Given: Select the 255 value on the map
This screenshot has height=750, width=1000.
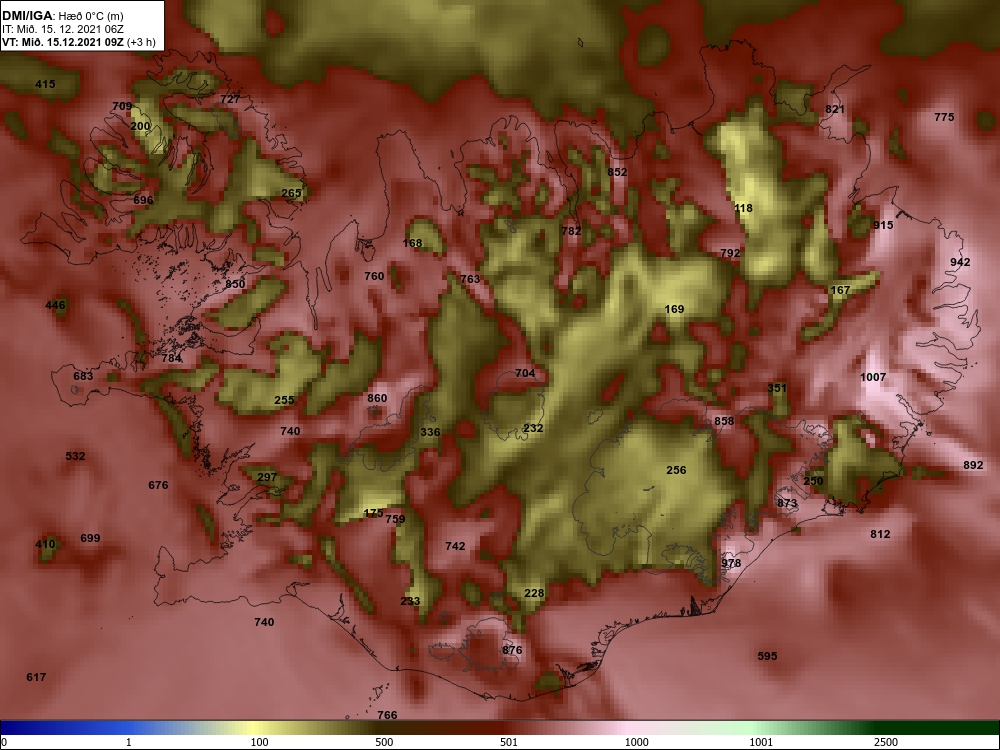Looking at the screenshot, I should (284, 401).
